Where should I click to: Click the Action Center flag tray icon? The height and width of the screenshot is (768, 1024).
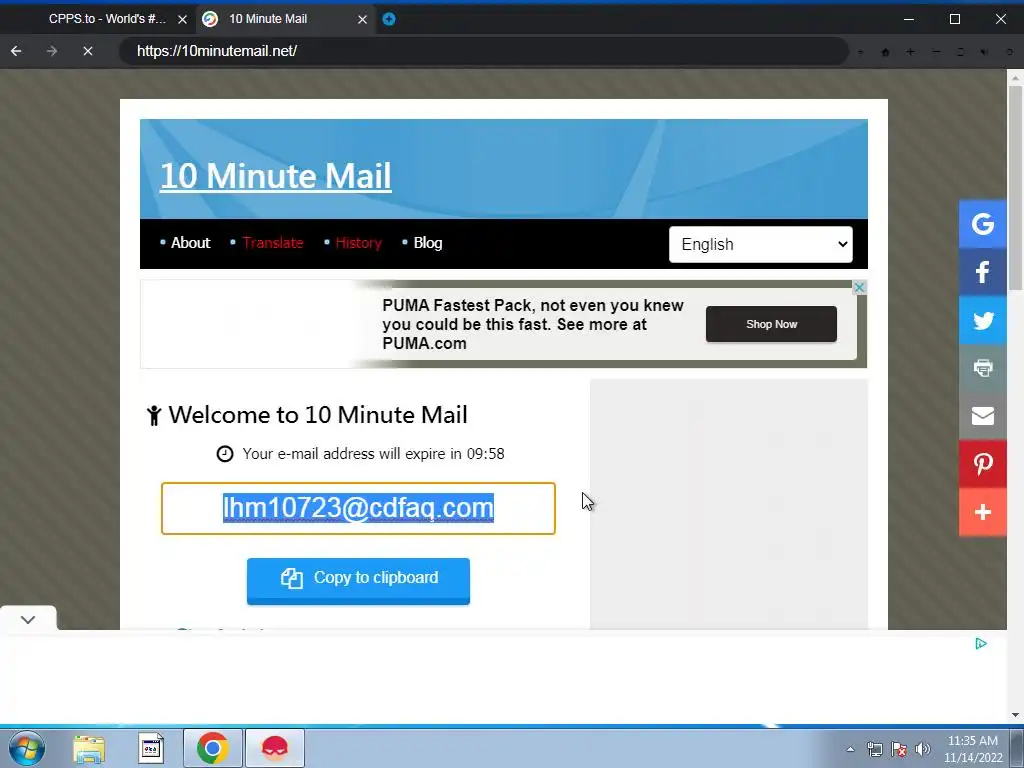pyautogui.click(x=899, y=749)
